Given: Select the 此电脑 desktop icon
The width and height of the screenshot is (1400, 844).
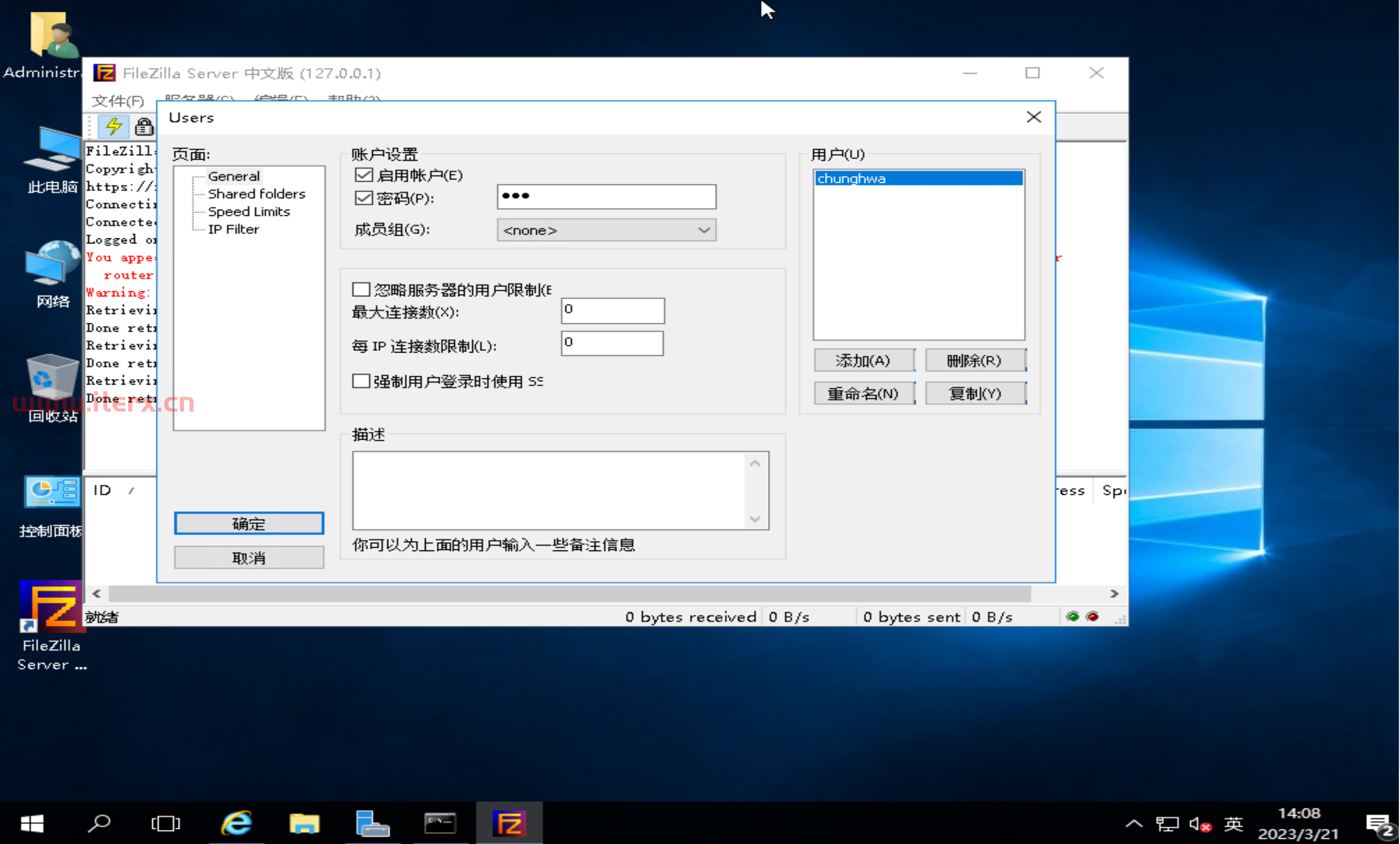Looking at the screenshot, I should 52,159.
